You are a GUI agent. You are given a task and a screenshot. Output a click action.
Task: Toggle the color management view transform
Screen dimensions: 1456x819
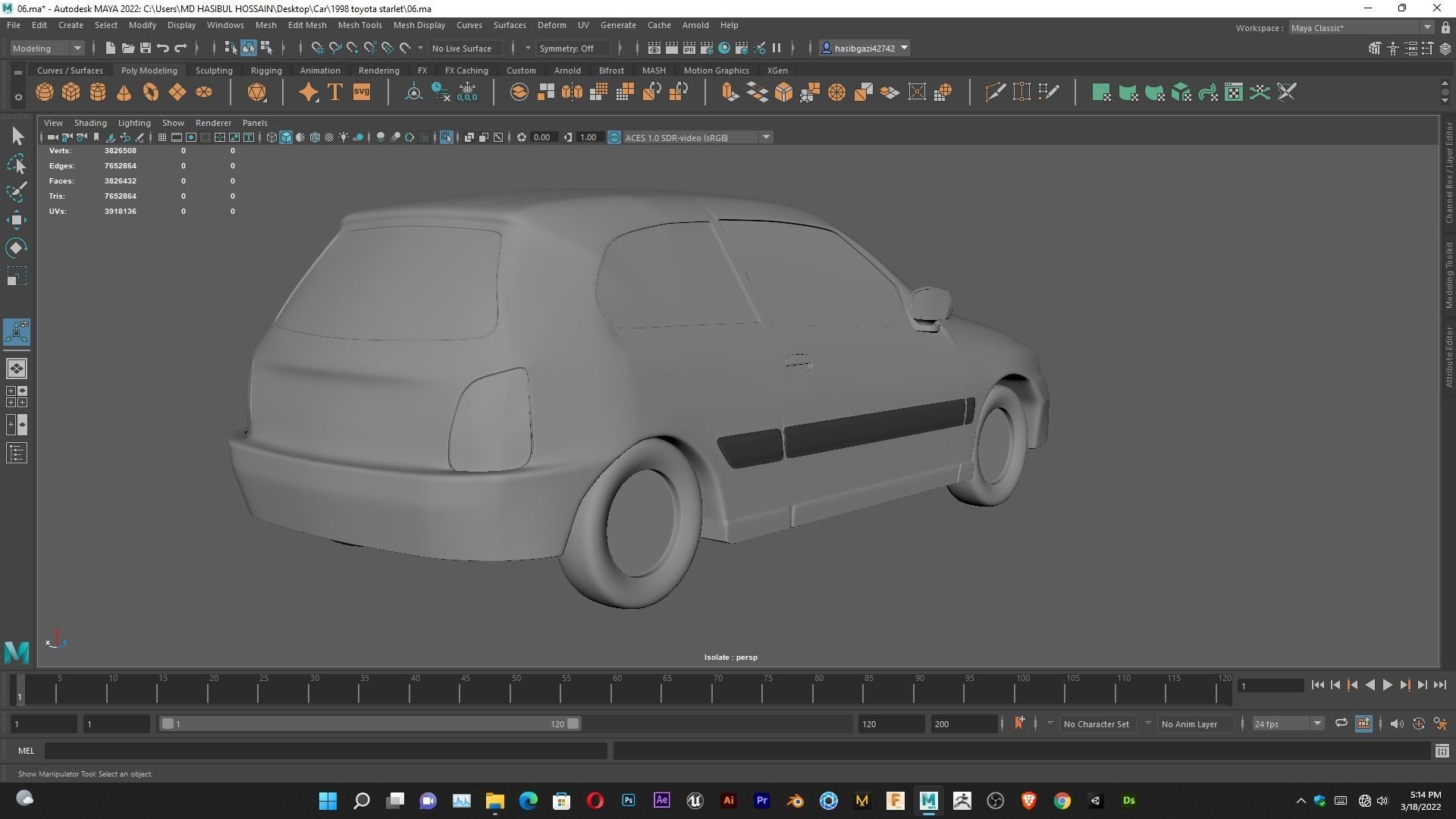(614, 137)
